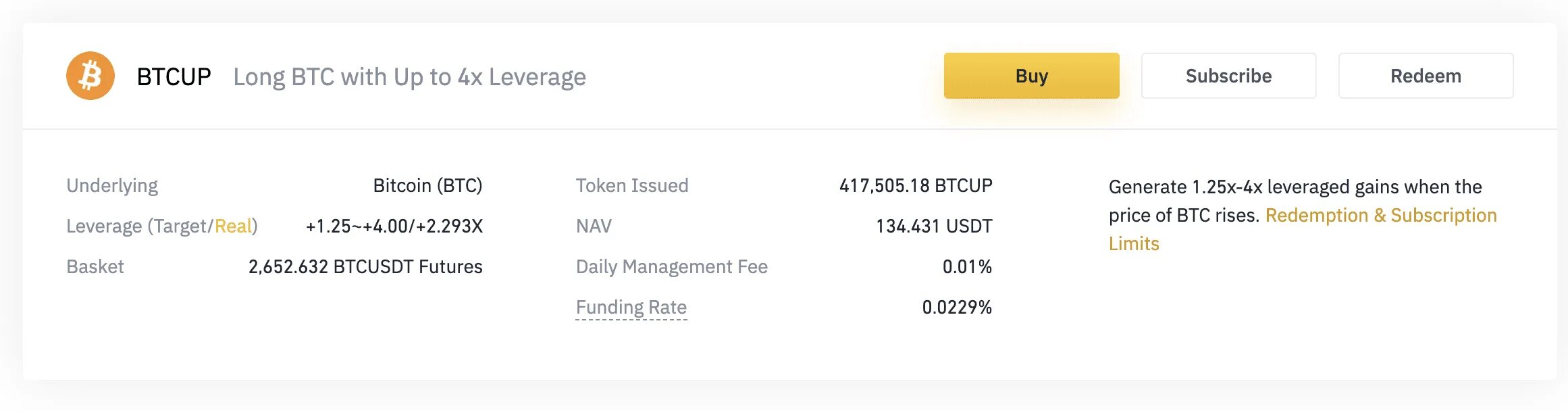Viewport: 1568px width, 411px height.
Task: Click the dashed-underlined Funding Rate label
Action: tap(631, 308)
